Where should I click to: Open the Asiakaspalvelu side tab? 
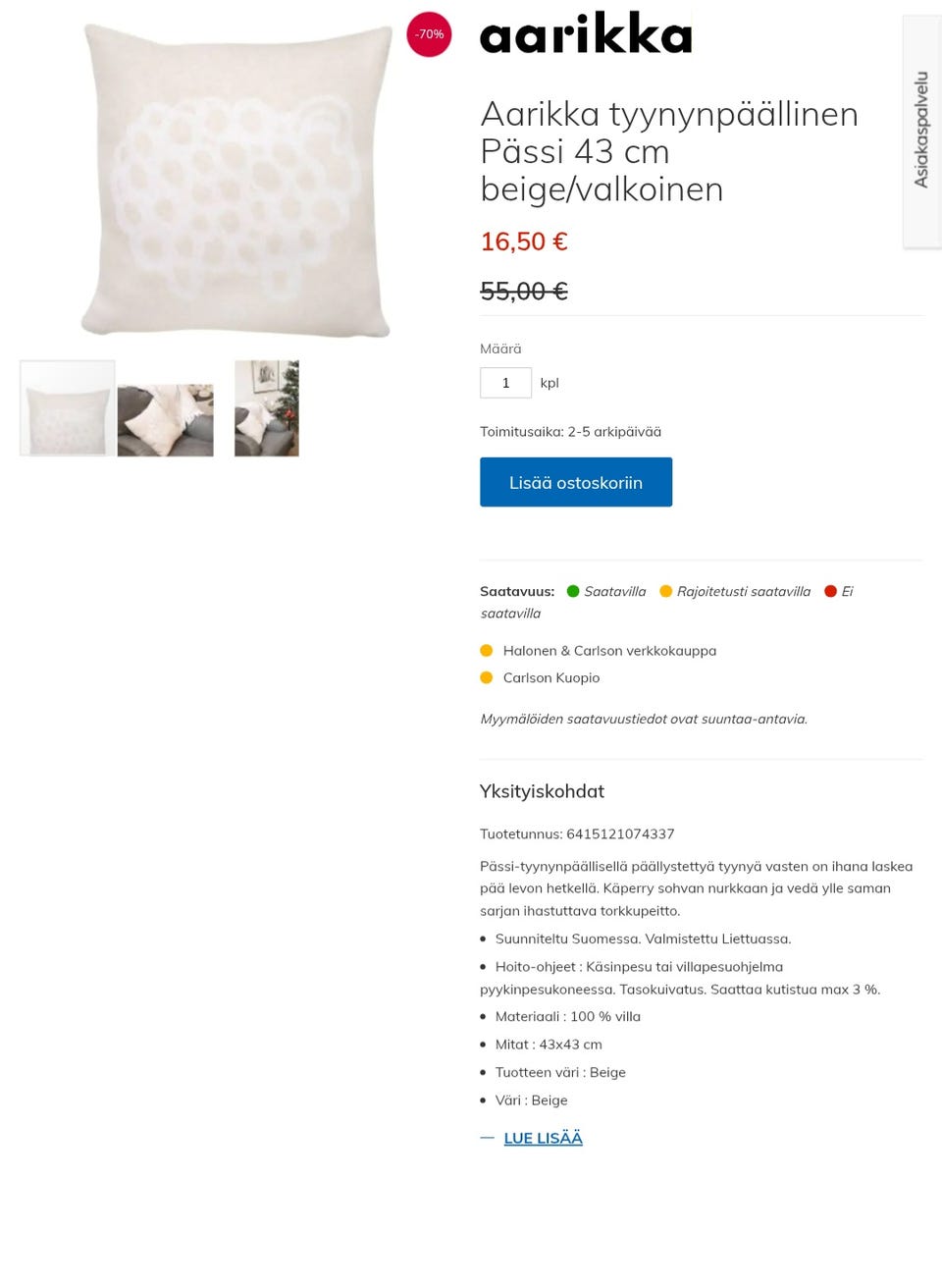[x=921, y=131]
